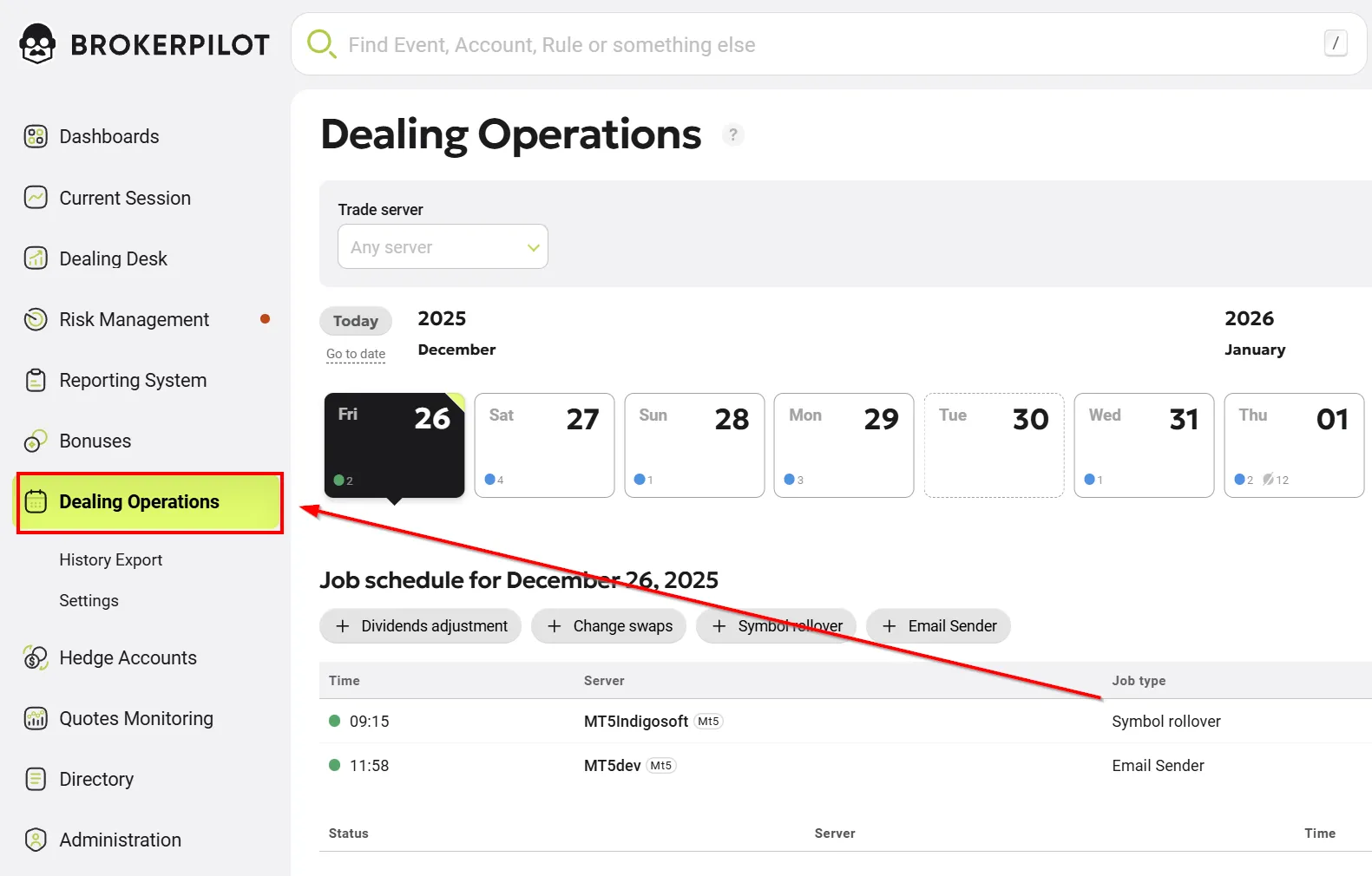Select Monday 29 in the calendar
This screenshot has width=1372, height=876.
tap(844, 445)
